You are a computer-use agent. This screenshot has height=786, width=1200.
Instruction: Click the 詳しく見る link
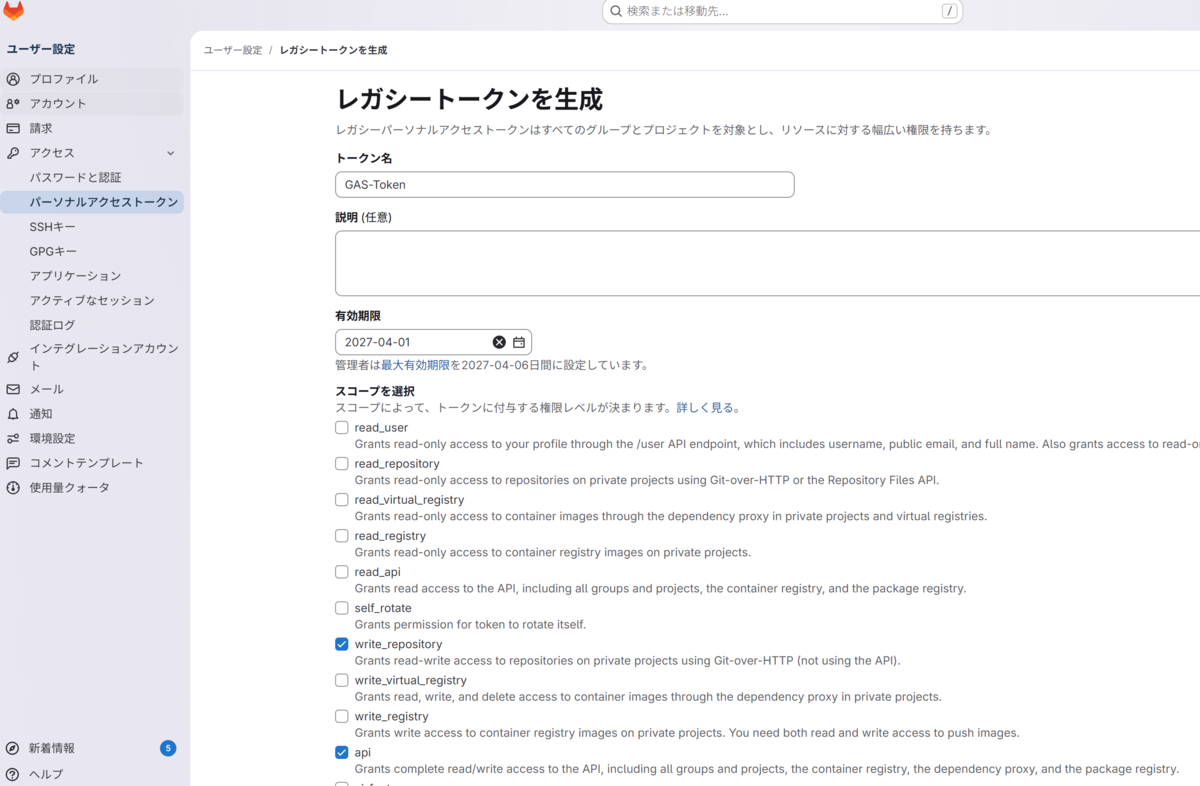tap(705, 408)
